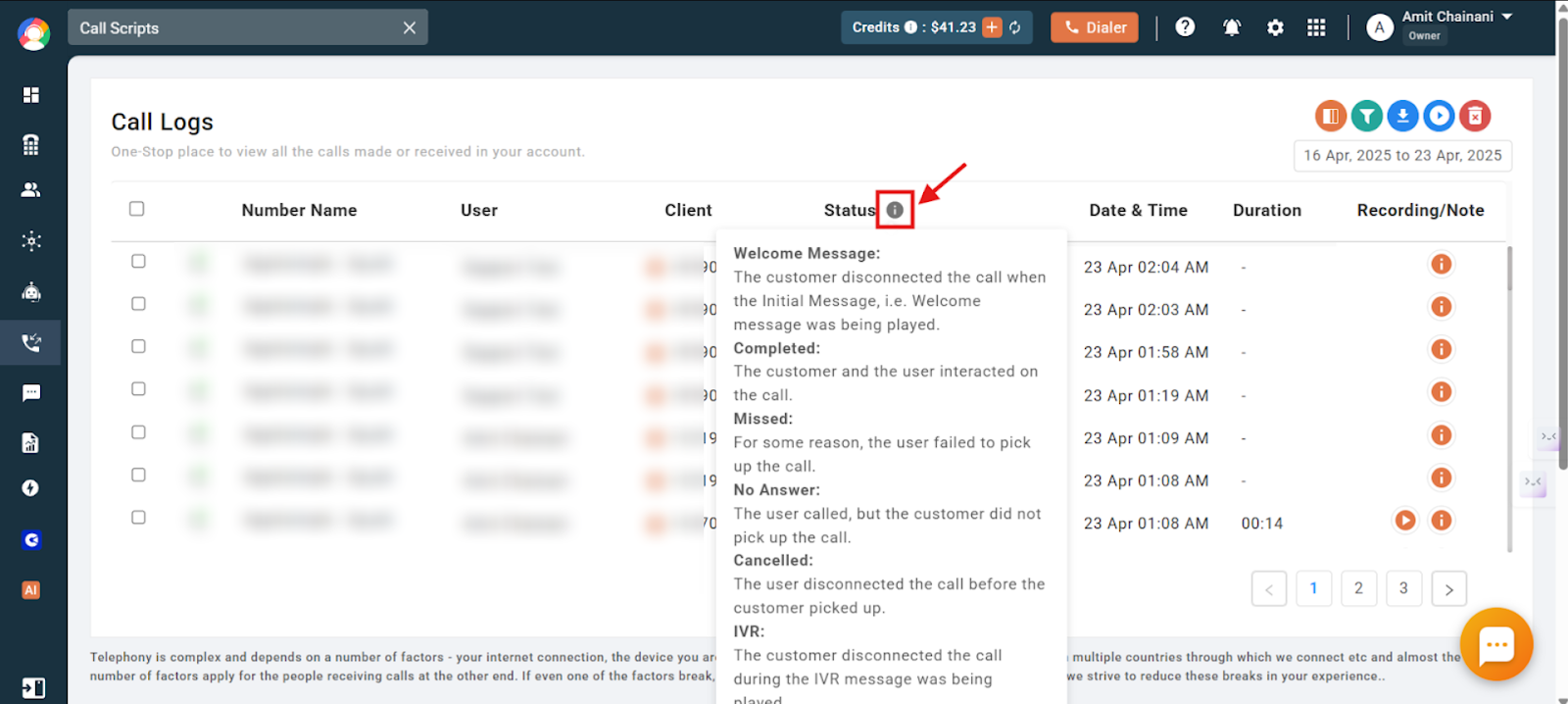Refresh the credits balance
1568x704 pixels.
1015,27
